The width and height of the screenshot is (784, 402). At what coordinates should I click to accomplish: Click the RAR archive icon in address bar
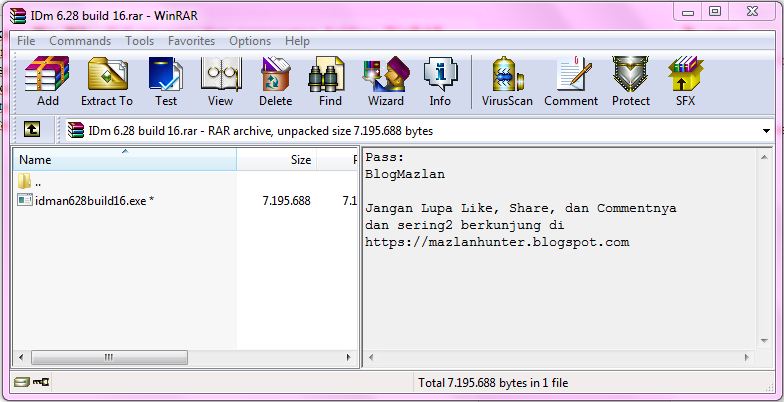pyautogui.click(x=76, y=130)
